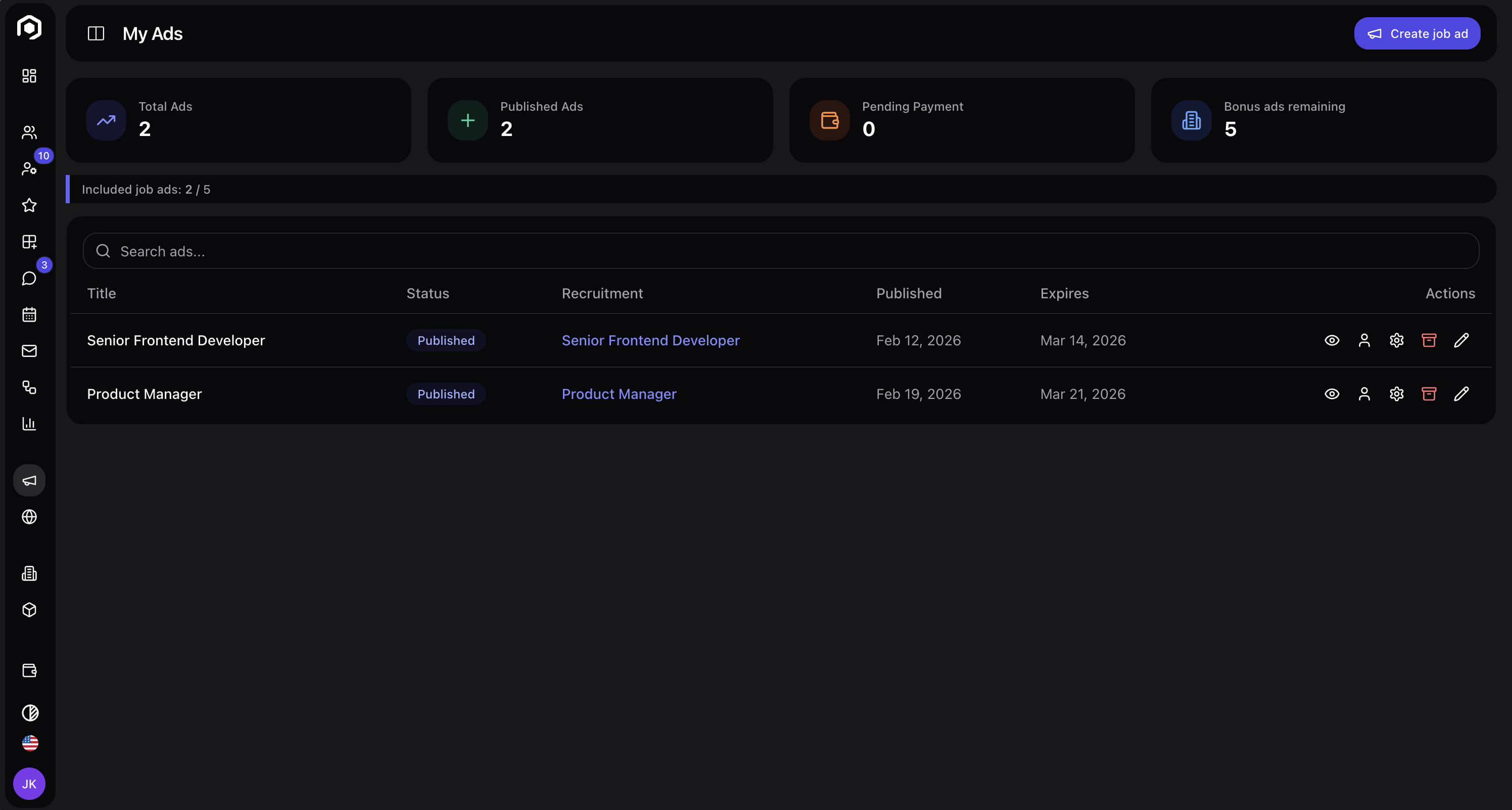Image resolution: width=1512 pixels, height=810 pixels.
Task: Switch language via the US flag icon
Action: (29, 742)
